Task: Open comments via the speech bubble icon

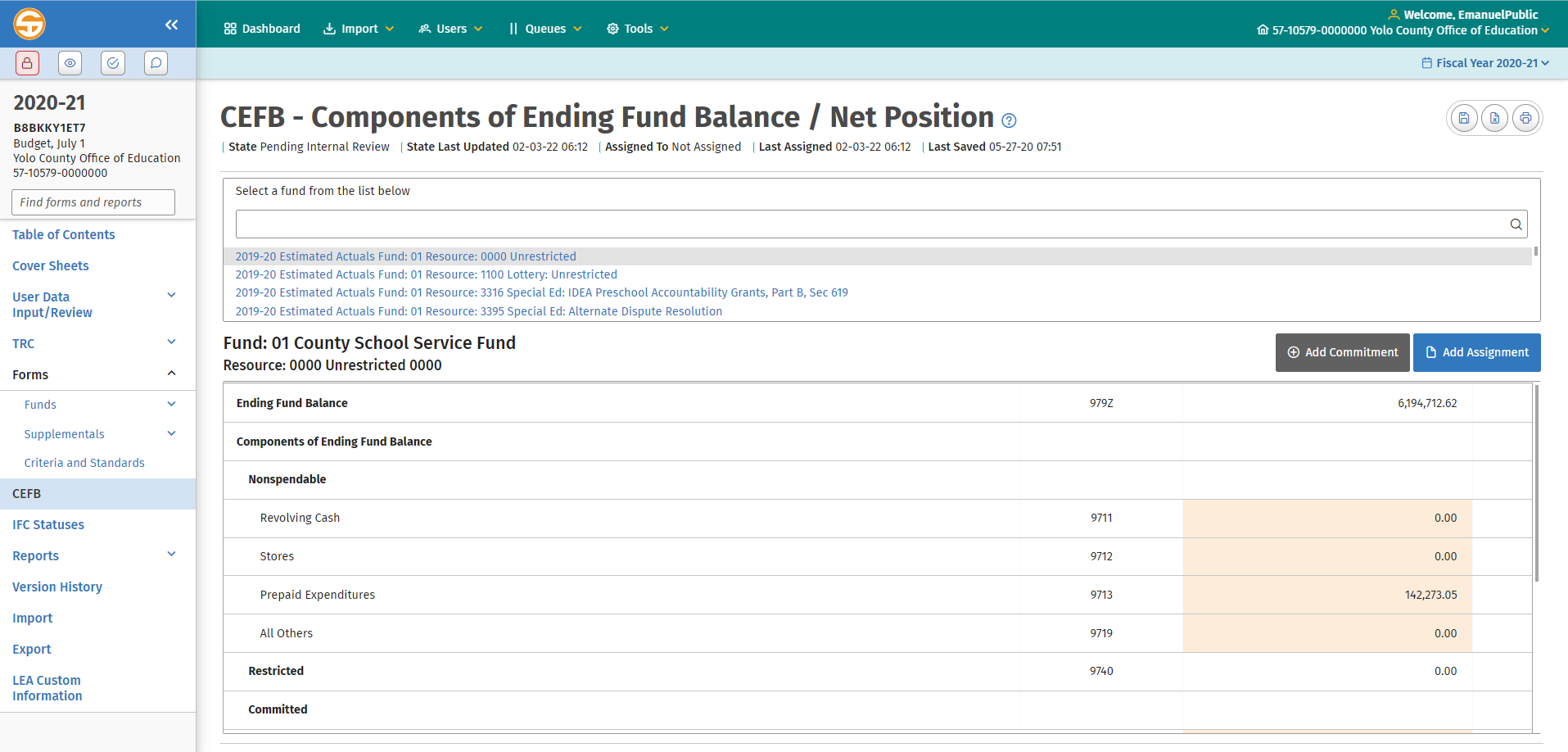Action: point(156,62)
